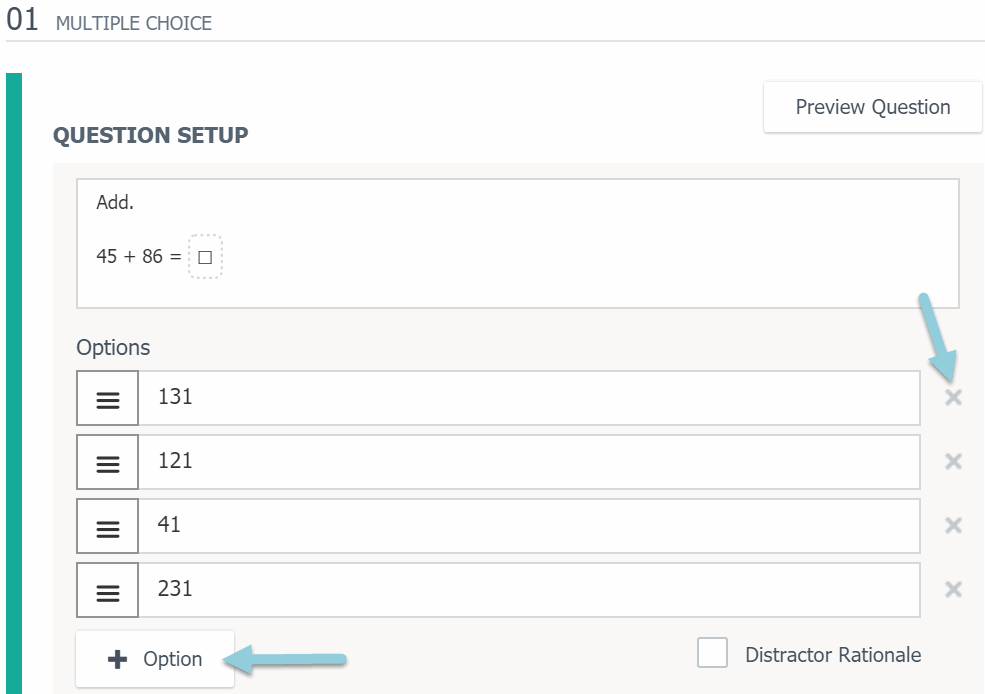Delete the 131 option

tap(953, 398)
